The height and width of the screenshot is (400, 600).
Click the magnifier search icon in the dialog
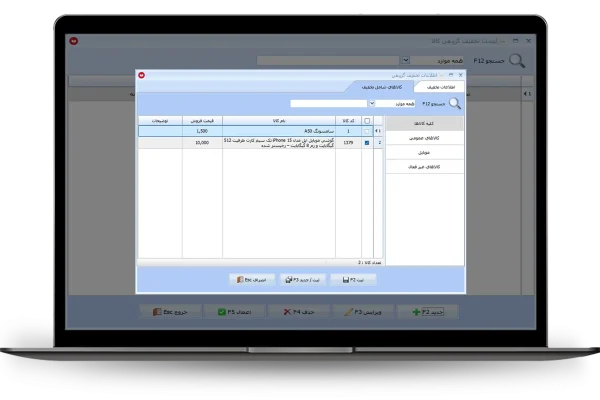tap(455, 103)
